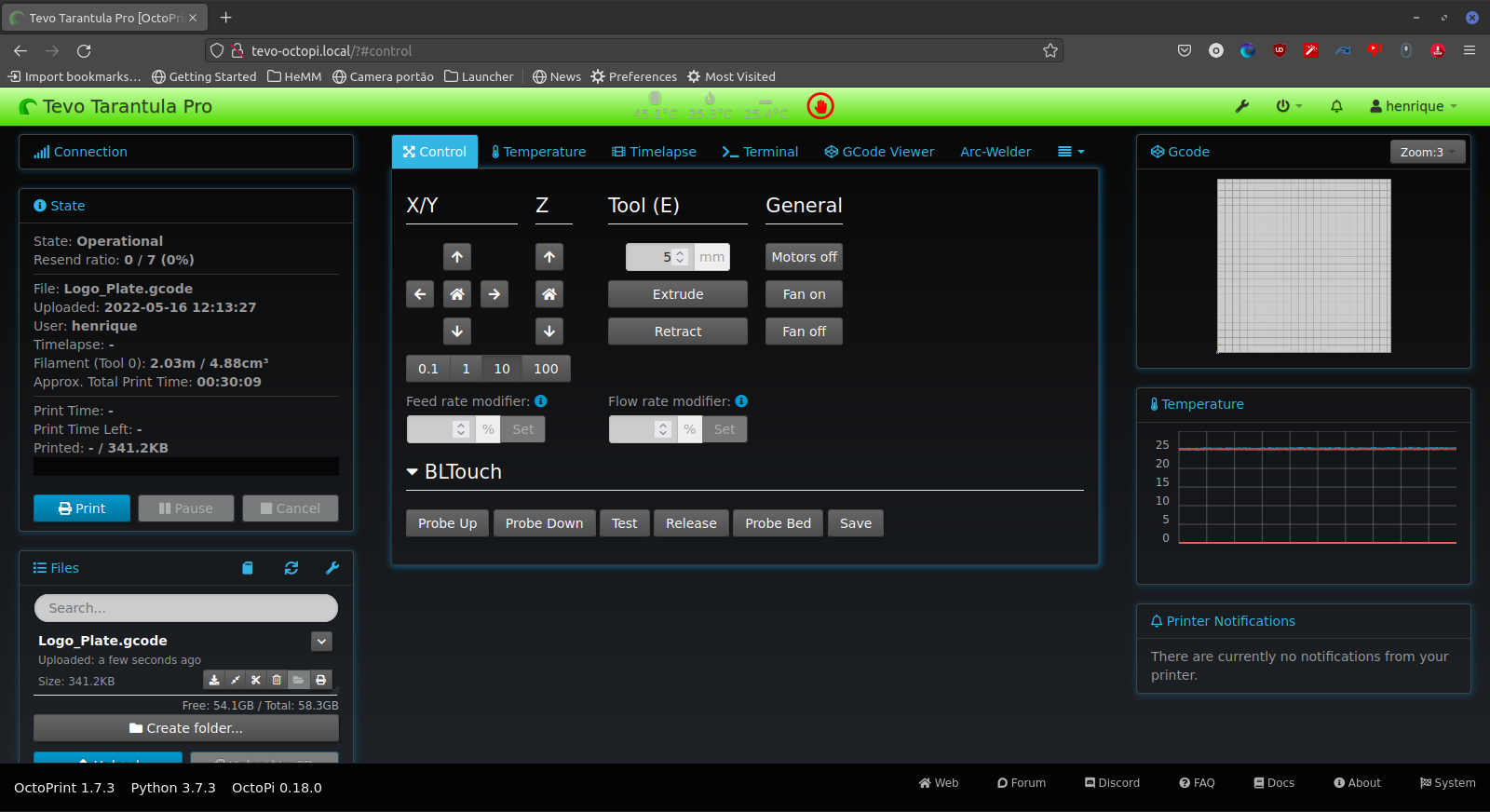1490x812 pixels.
Task: Select 1 mm jog step
Action: (467, 369)
